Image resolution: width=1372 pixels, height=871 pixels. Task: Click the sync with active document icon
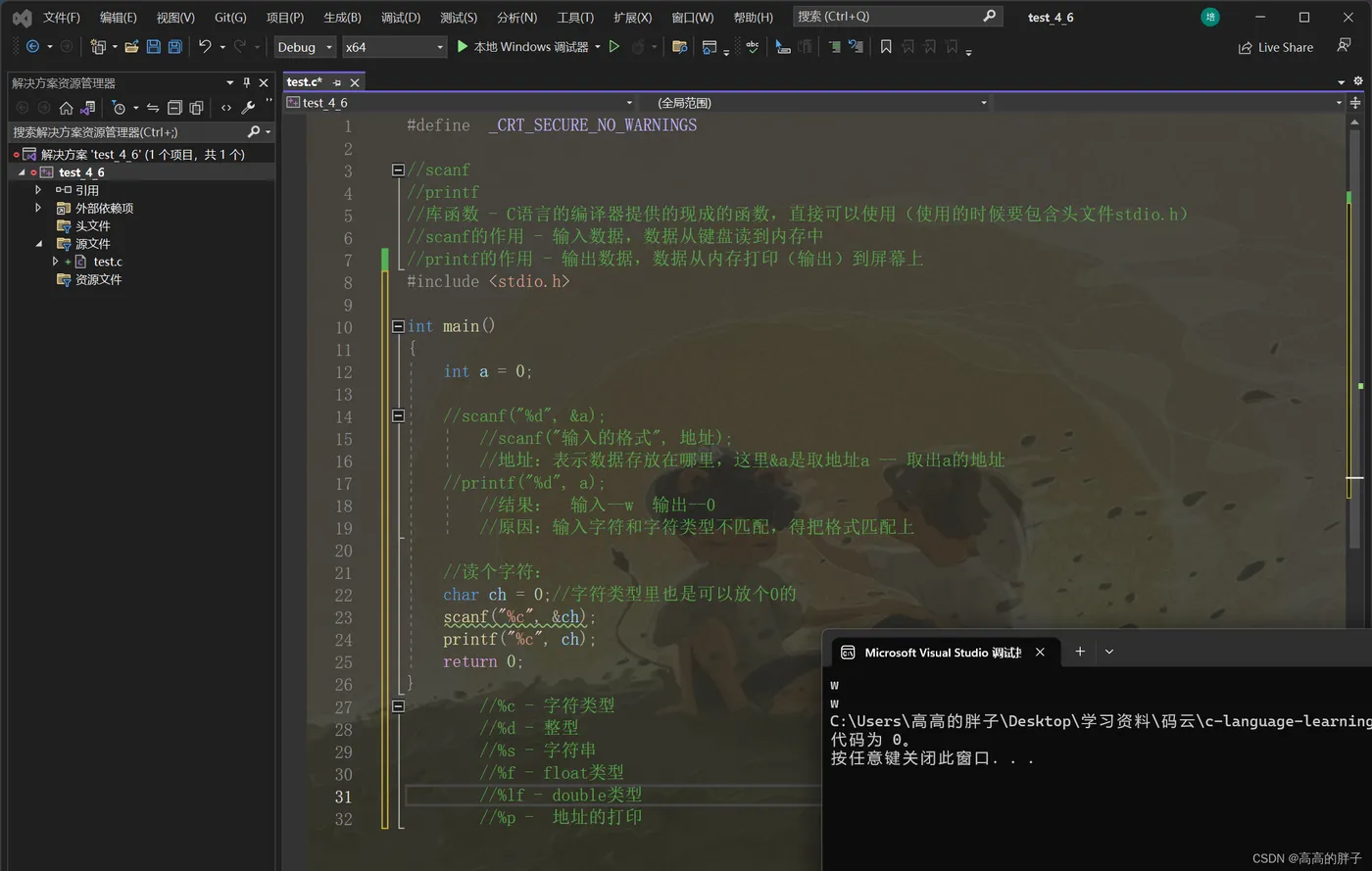click(x=153, y=108)
